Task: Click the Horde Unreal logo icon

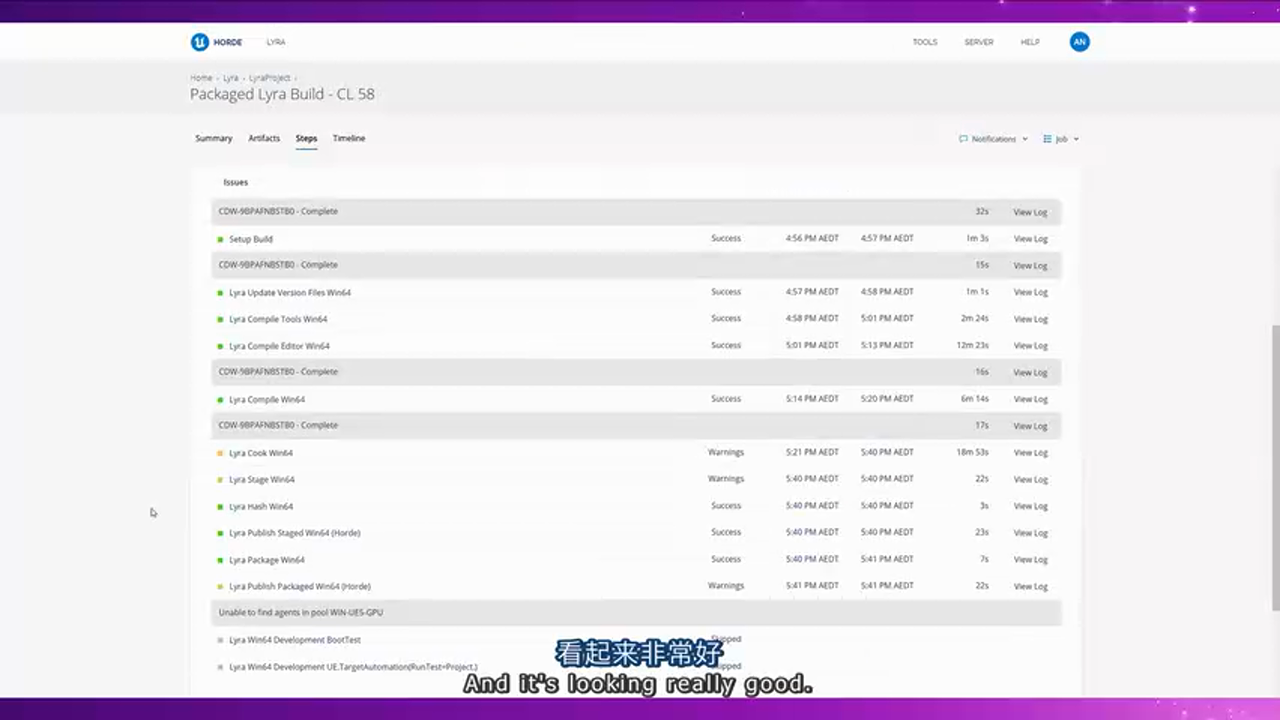Action: (200, 42)
